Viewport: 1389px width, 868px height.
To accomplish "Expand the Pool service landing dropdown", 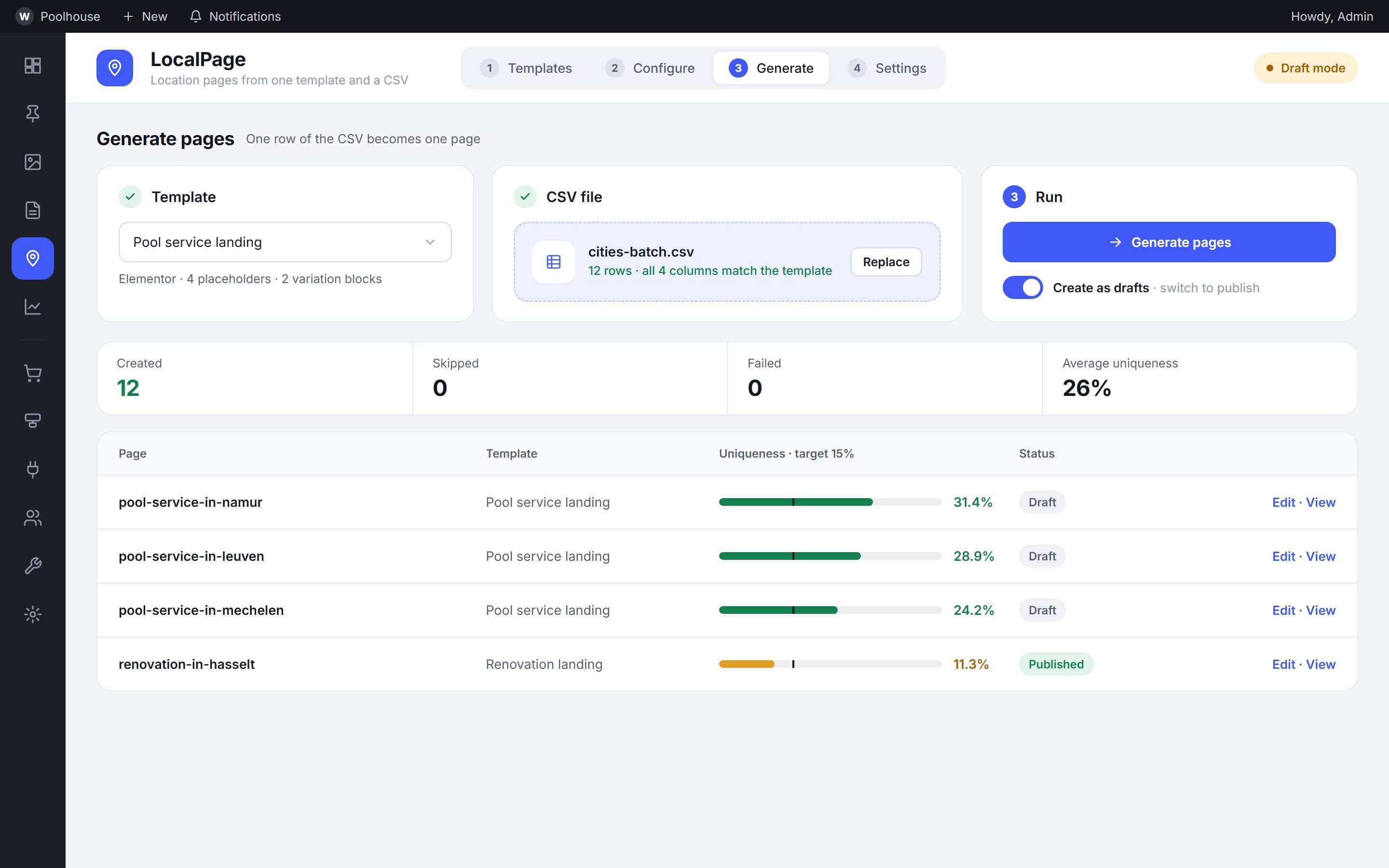I will (x=285, y=242).
